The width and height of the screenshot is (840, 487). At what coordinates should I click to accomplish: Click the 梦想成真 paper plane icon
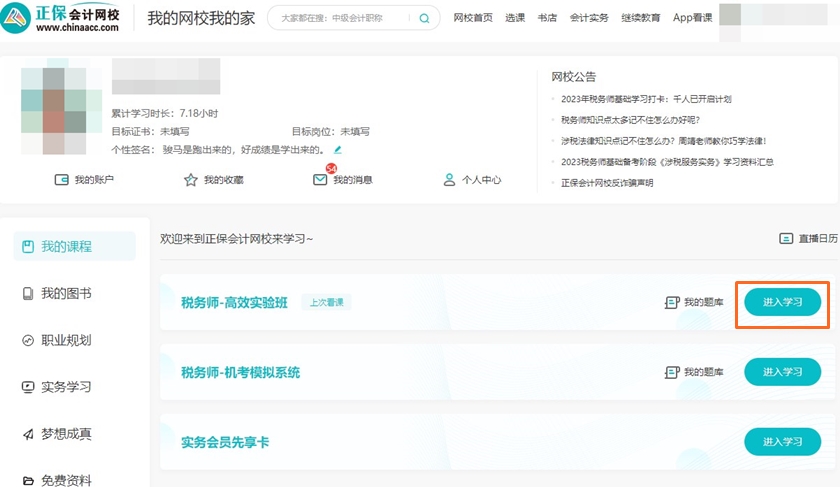pyautogui.click(x=28, y=434)
